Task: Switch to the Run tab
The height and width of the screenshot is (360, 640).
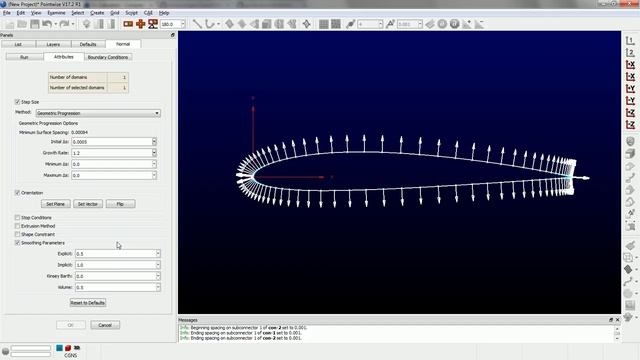Action: click(x=24, y=57)
